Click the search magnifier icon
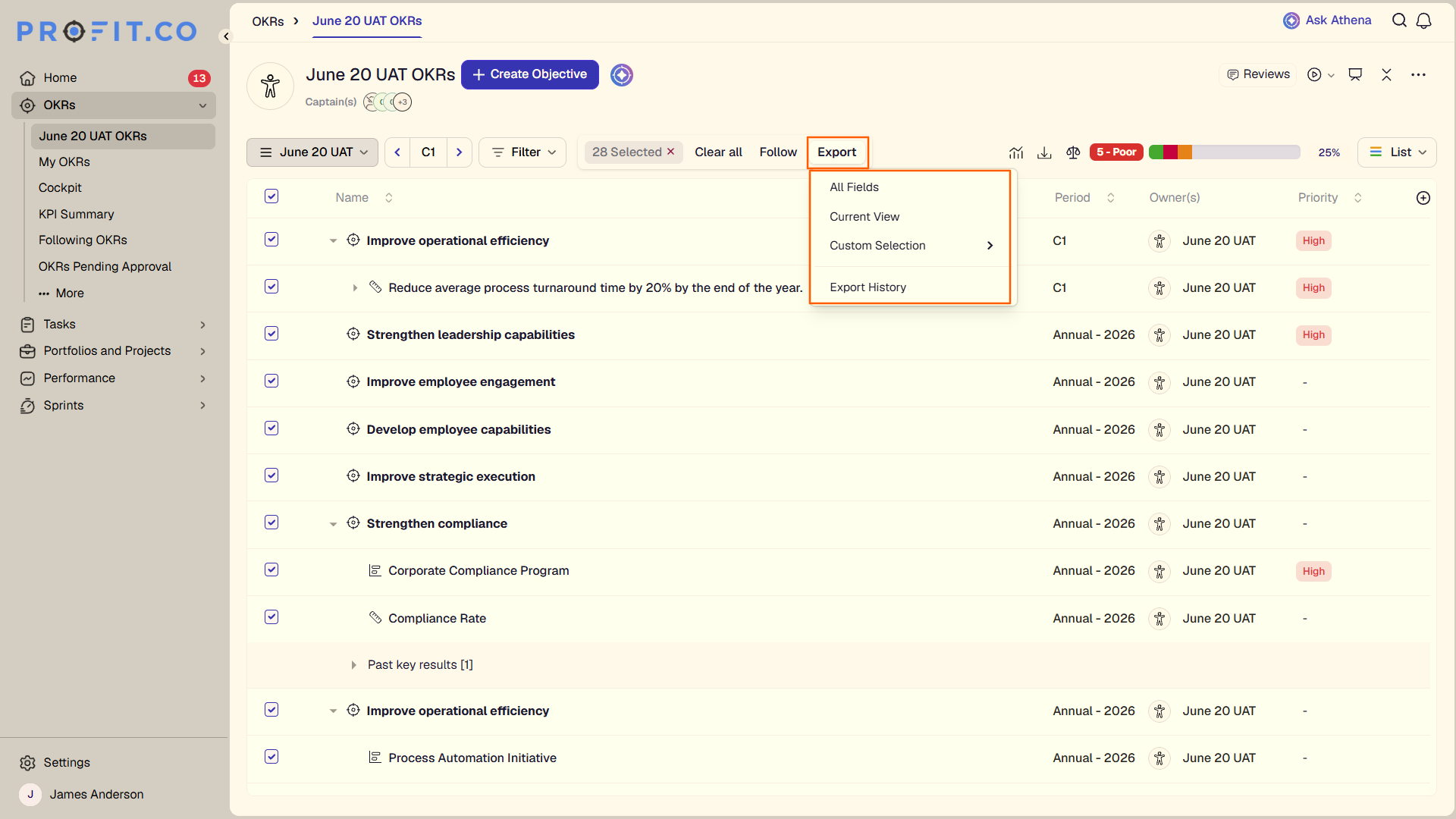Image resolution: width=1456 pixels, height=819 pixels. click(1399, 20)
